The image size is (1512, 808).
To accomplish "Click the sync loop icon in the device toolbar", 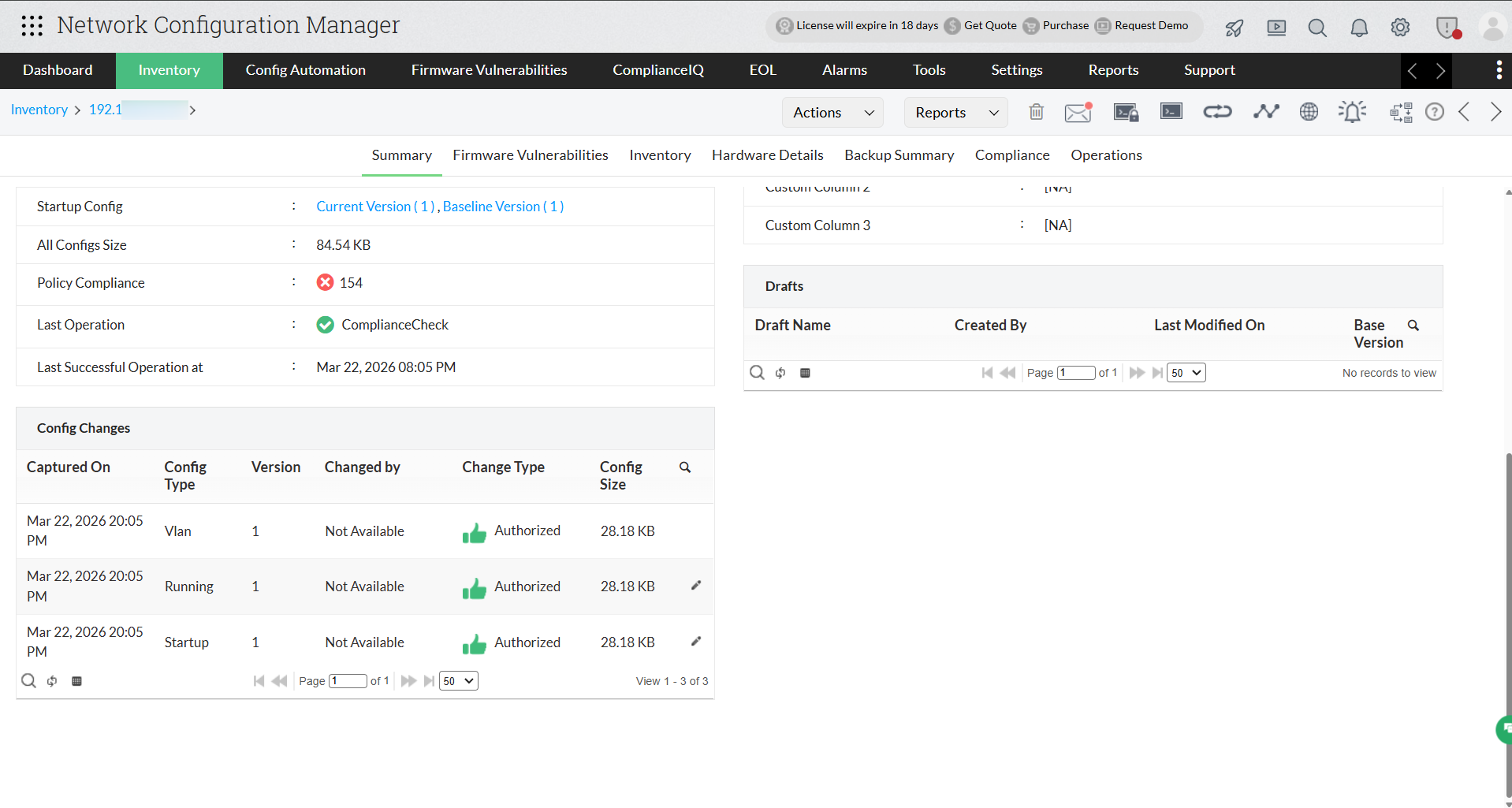I will 1217,112.
